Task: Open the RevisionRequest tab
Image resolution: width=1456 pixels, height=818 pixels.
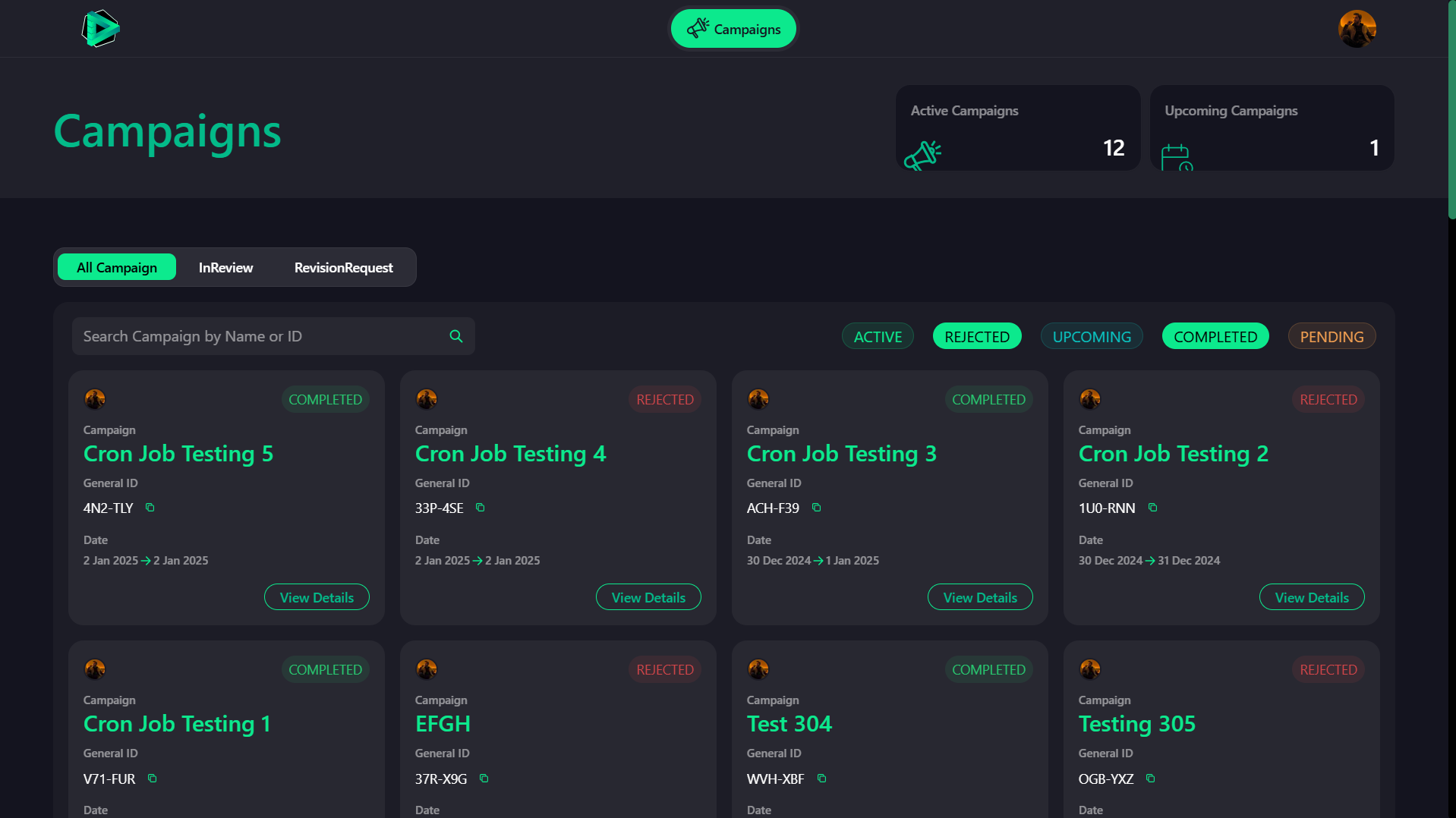Action: pyautogui.click(x=344, y=267)
